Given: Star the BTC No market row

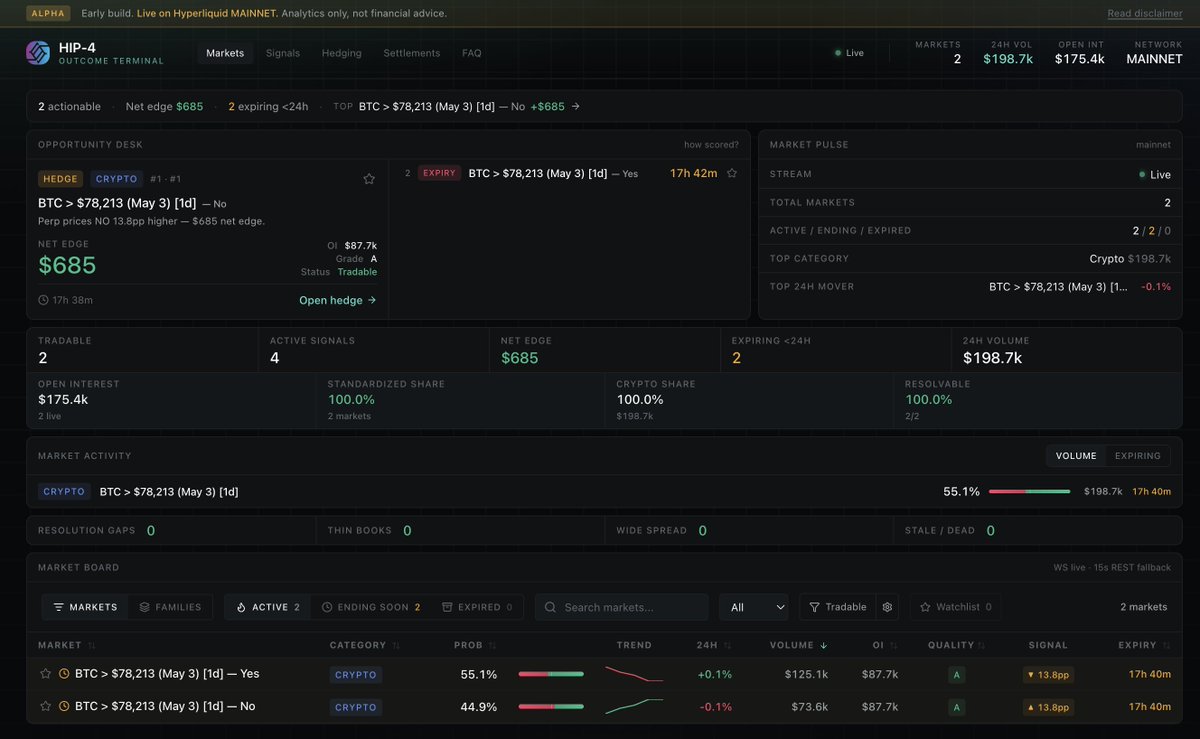Looking at the screenshot, I should 45,706.
